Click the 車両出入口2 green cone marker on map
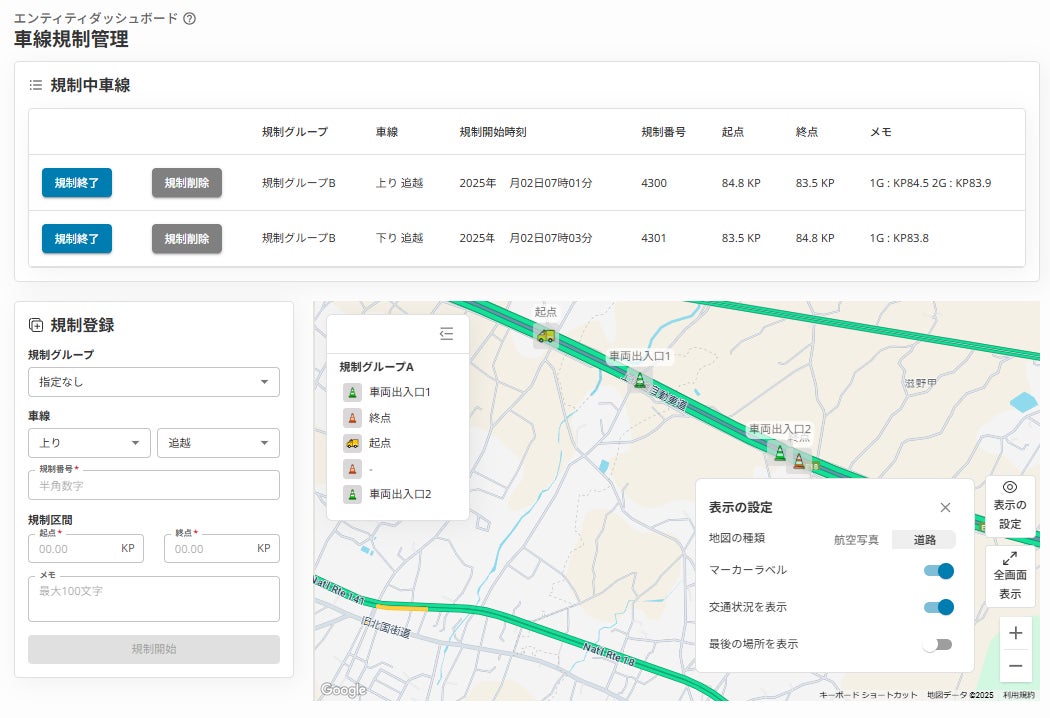The width and height of the screenshot is (1050, 718). coord(779,453)
